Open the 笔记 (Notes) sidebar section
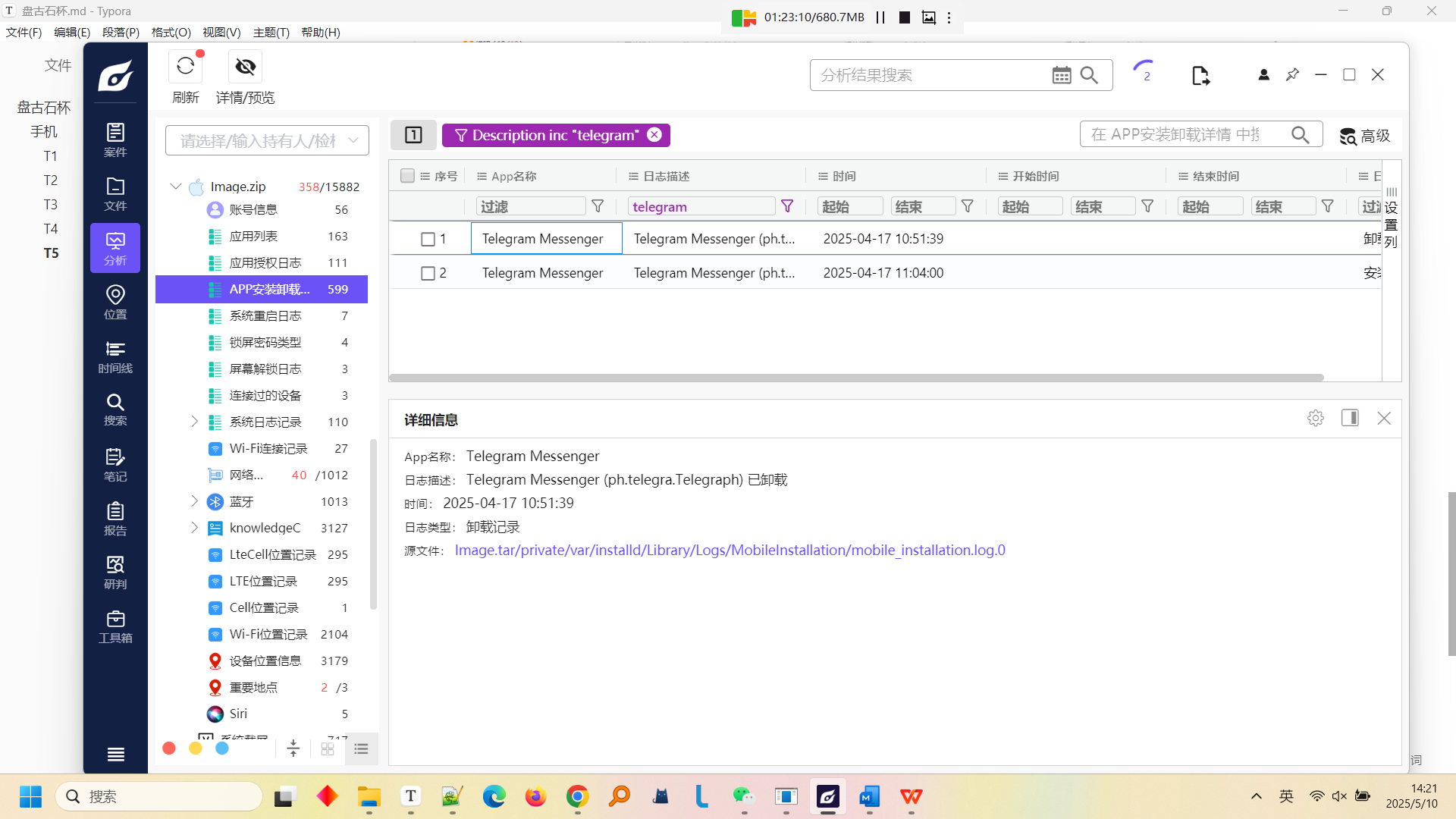 [115, 465]
